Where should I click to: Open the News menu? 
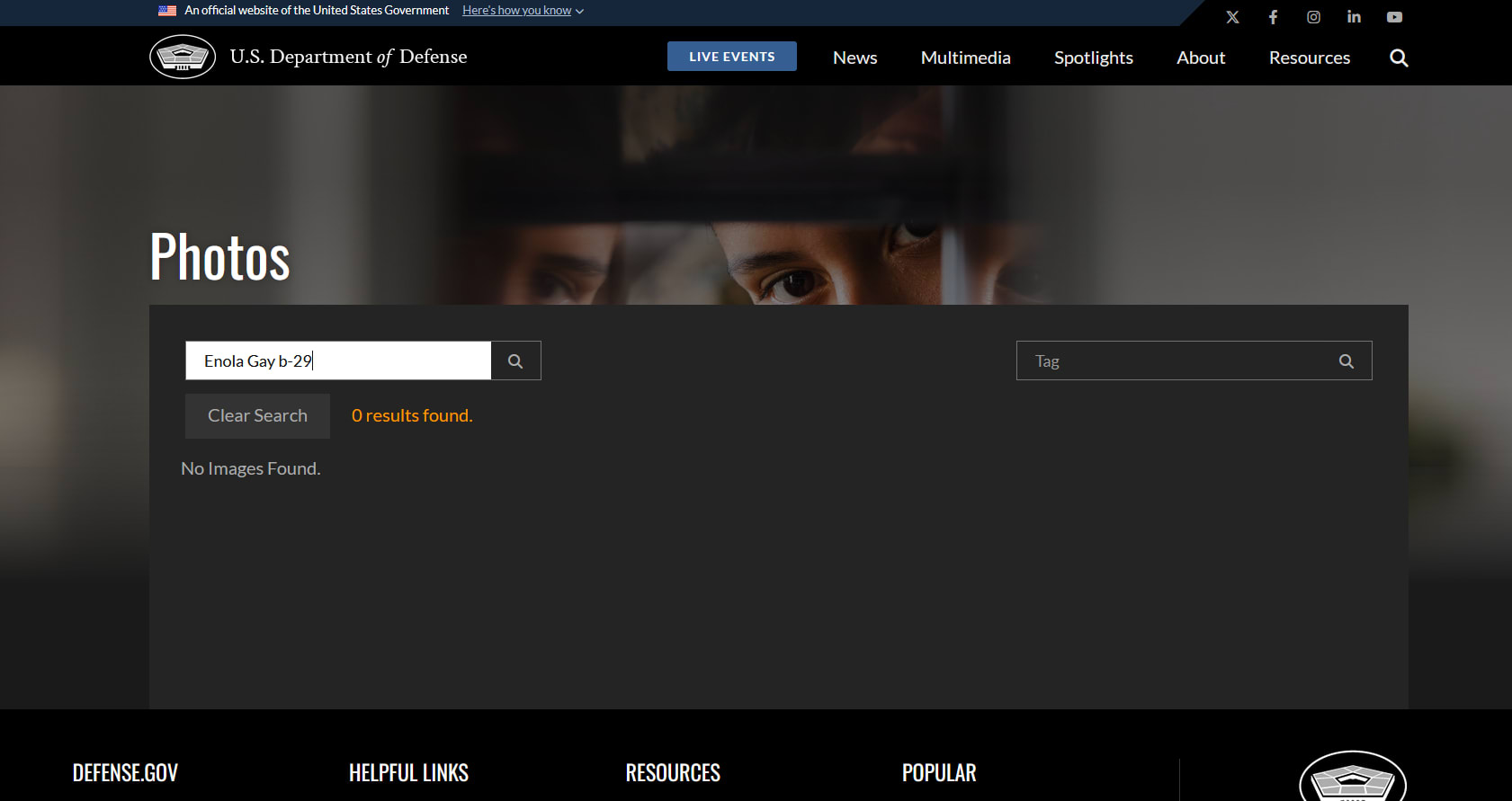point(854,58)
